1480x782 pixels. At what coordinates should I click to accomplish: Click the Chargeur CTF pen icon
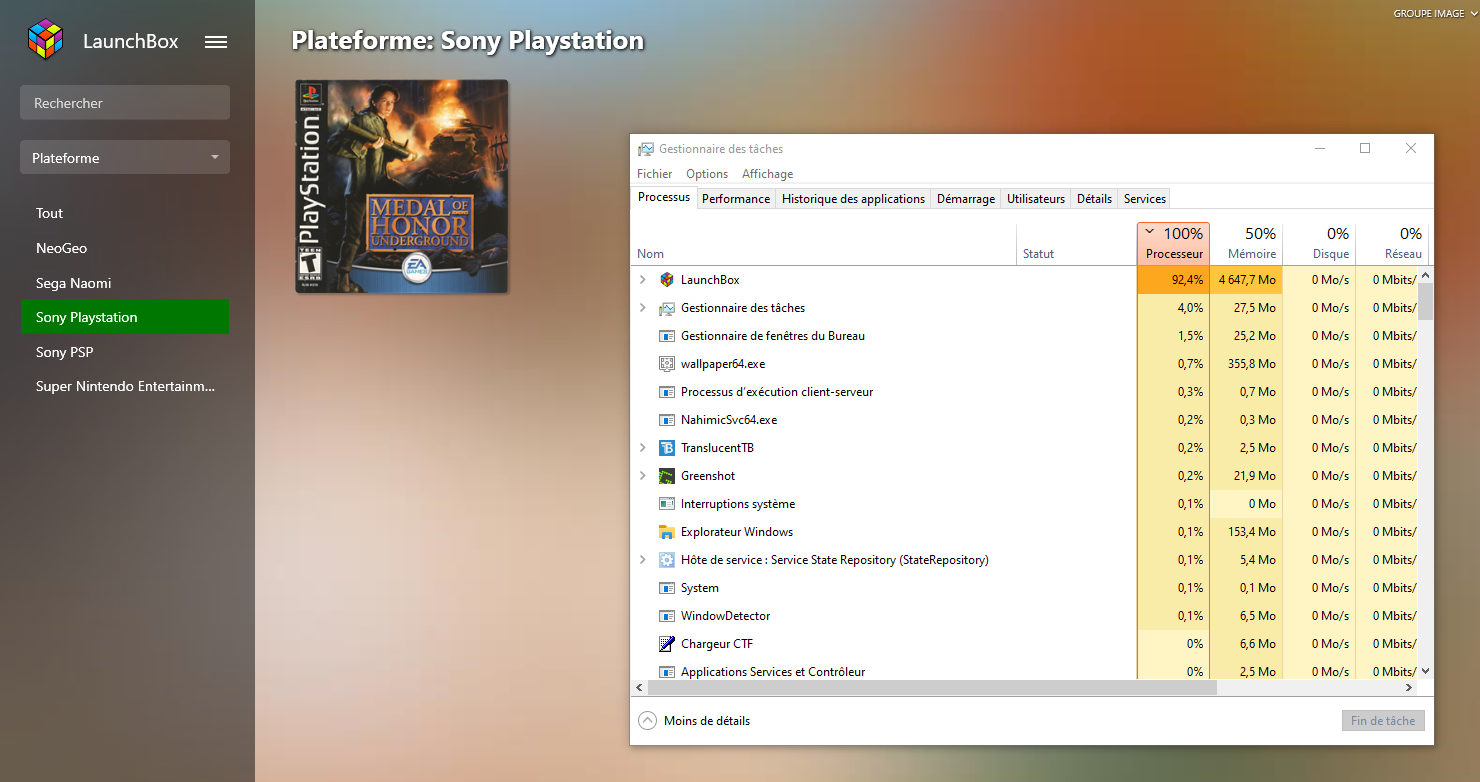point(667,644)
